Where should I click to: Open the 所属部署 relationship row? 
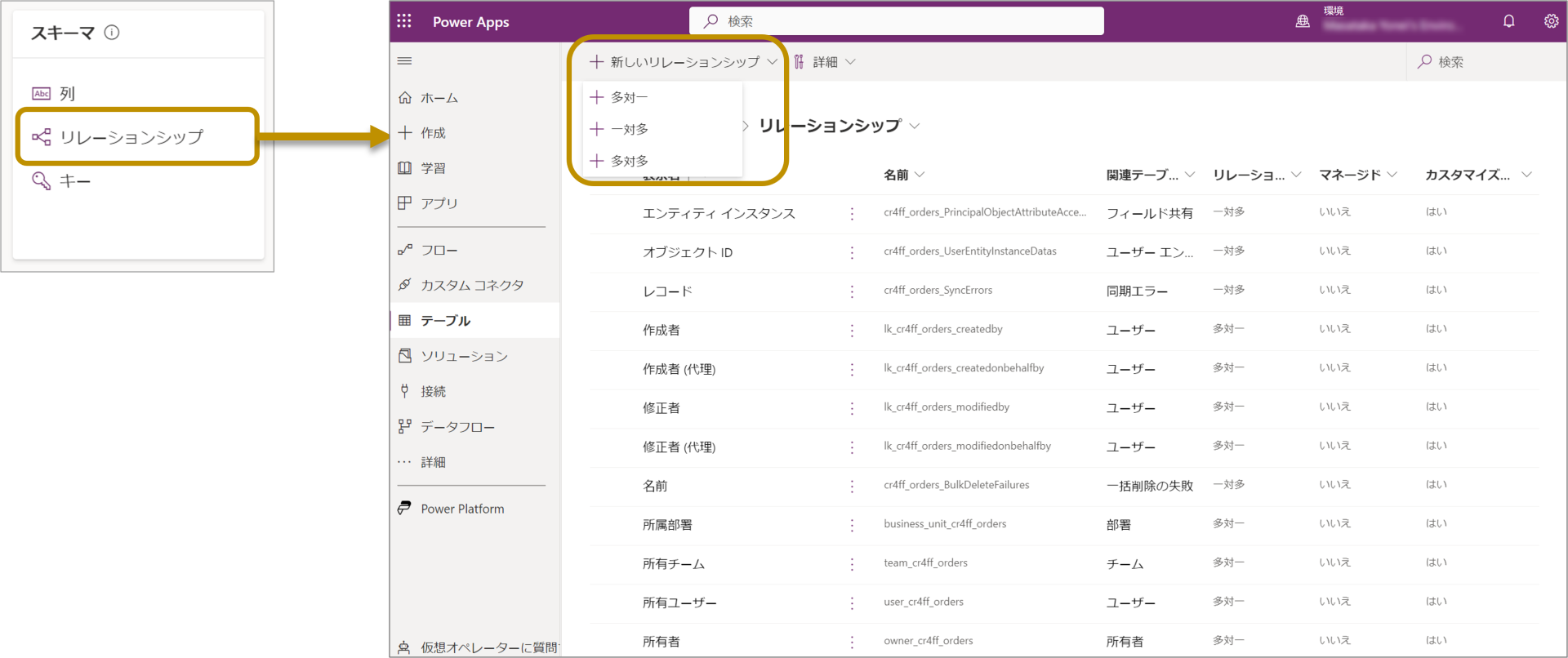point(667,525)
